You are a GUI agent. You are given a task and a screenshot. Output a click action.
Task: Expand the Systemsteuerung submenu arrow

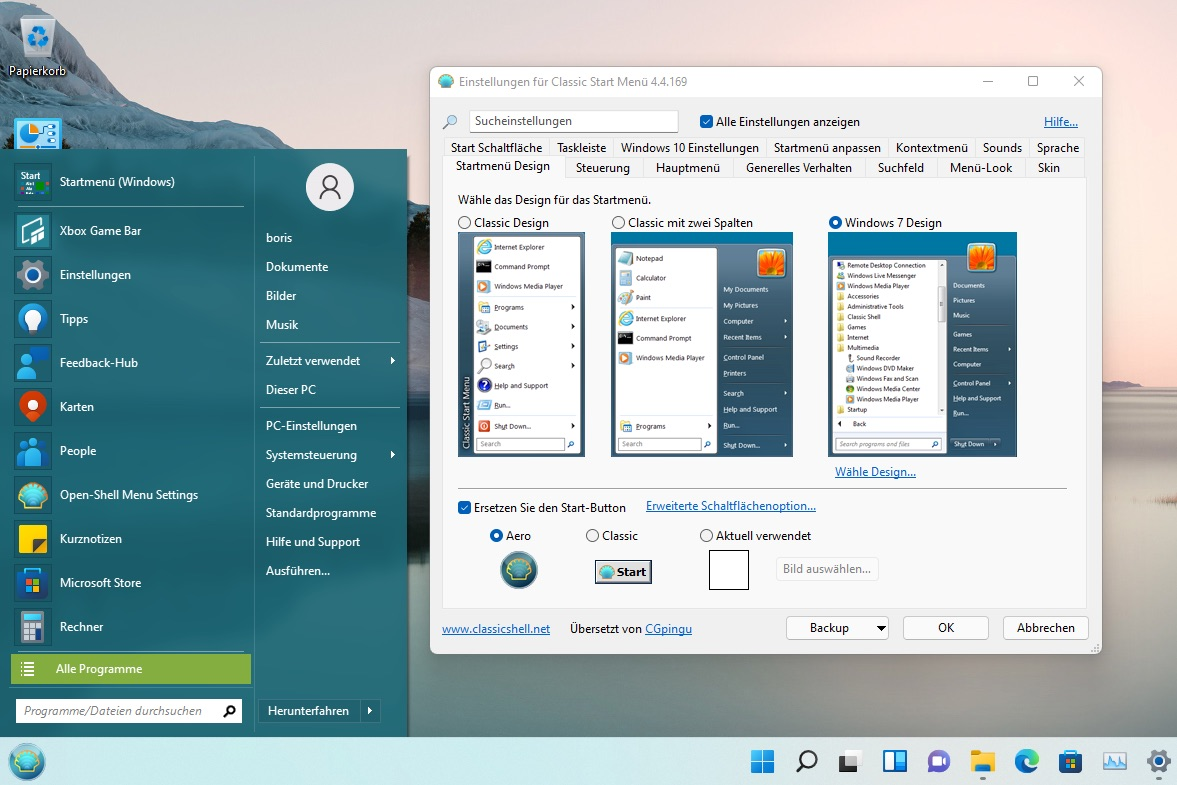click(x=393, y=455)
